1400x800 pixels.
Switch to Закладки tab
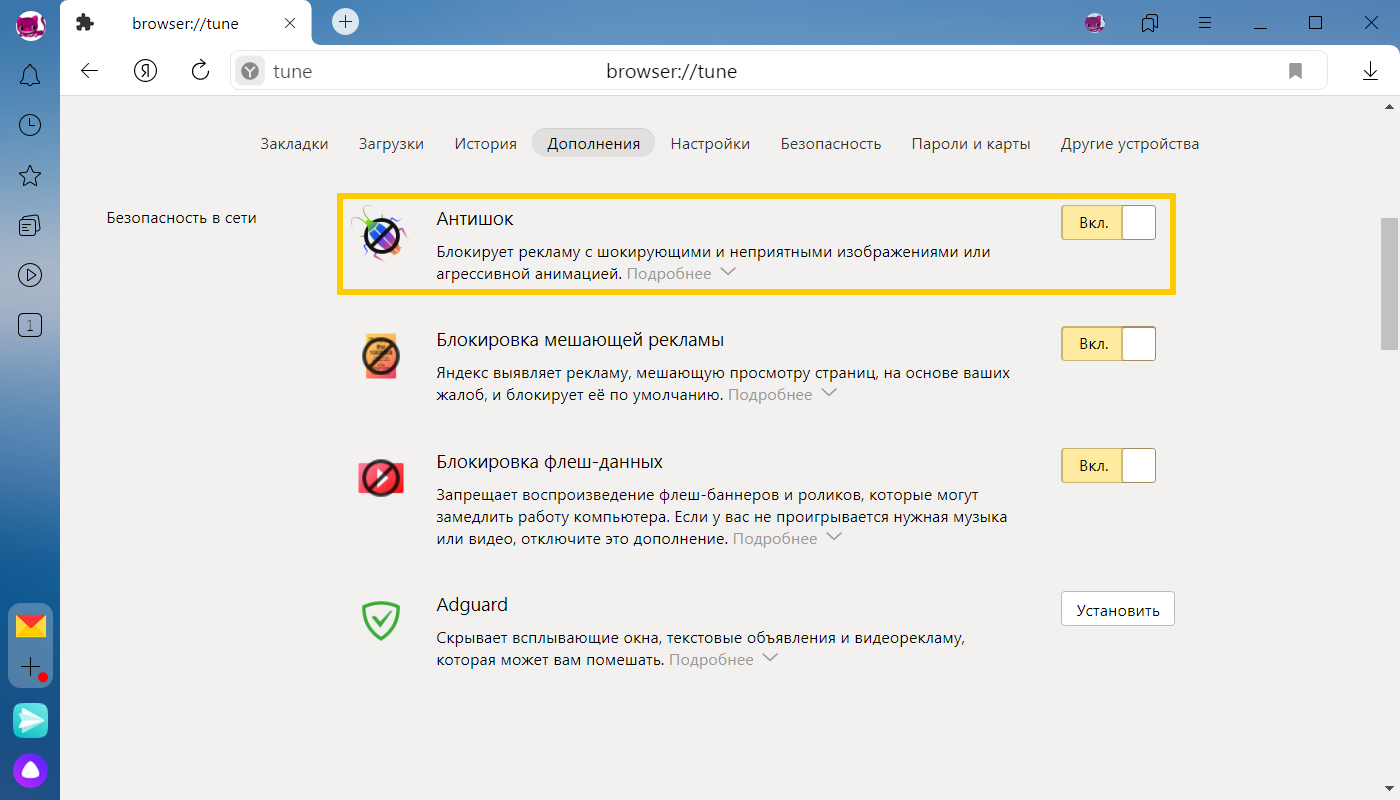pos(294,143)
